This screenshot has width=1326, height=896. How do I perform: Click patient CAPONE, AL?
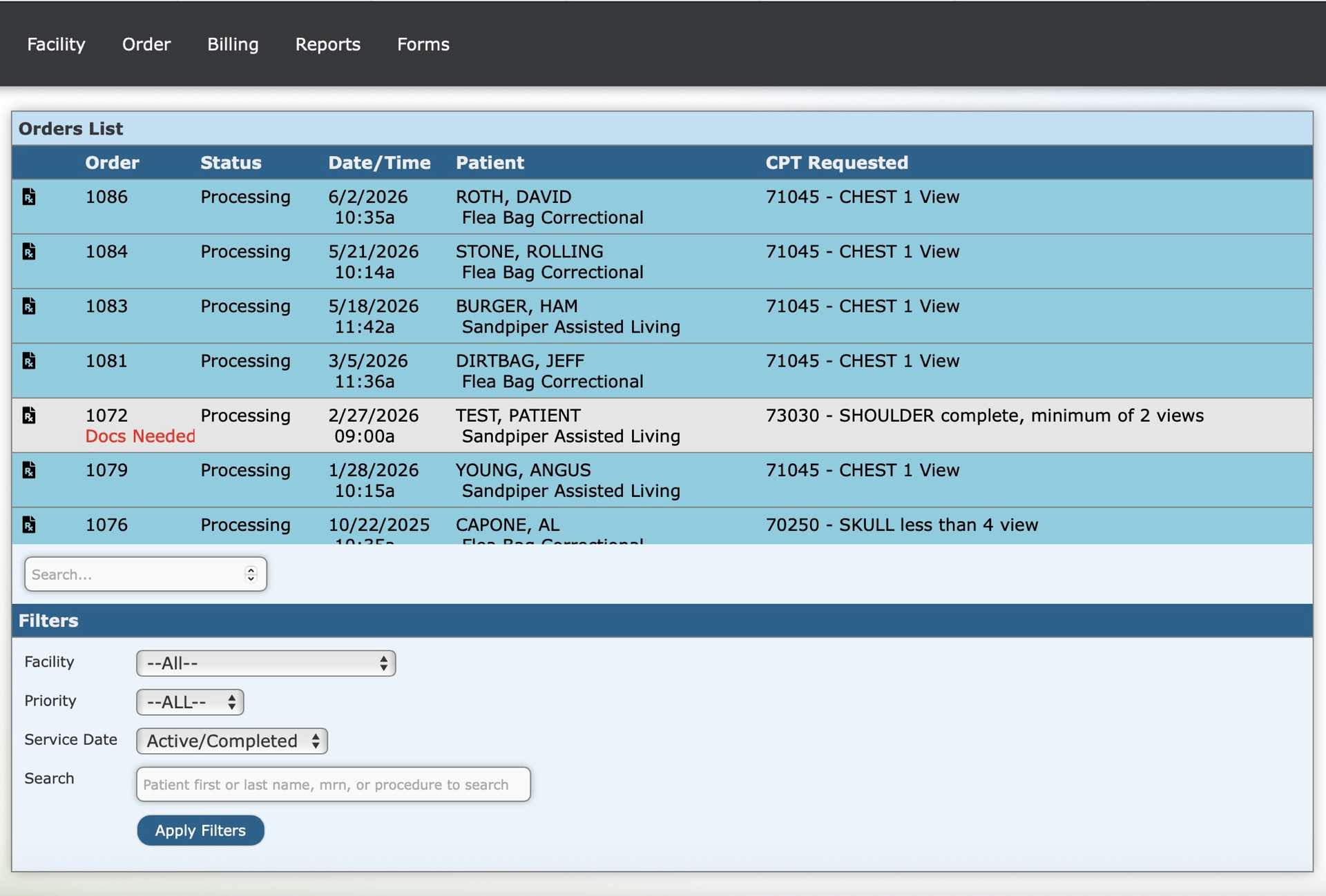tap(508, 525)
